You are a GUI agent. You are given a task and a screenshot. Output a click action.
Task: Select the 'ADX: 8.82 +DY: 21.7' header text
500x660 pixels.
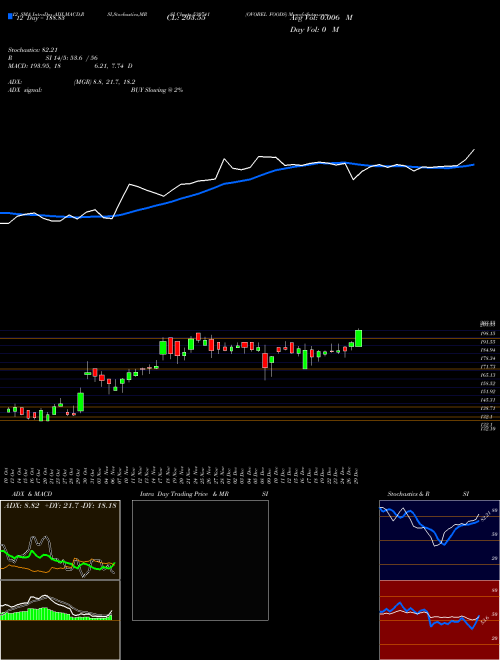tap(42, 505)
